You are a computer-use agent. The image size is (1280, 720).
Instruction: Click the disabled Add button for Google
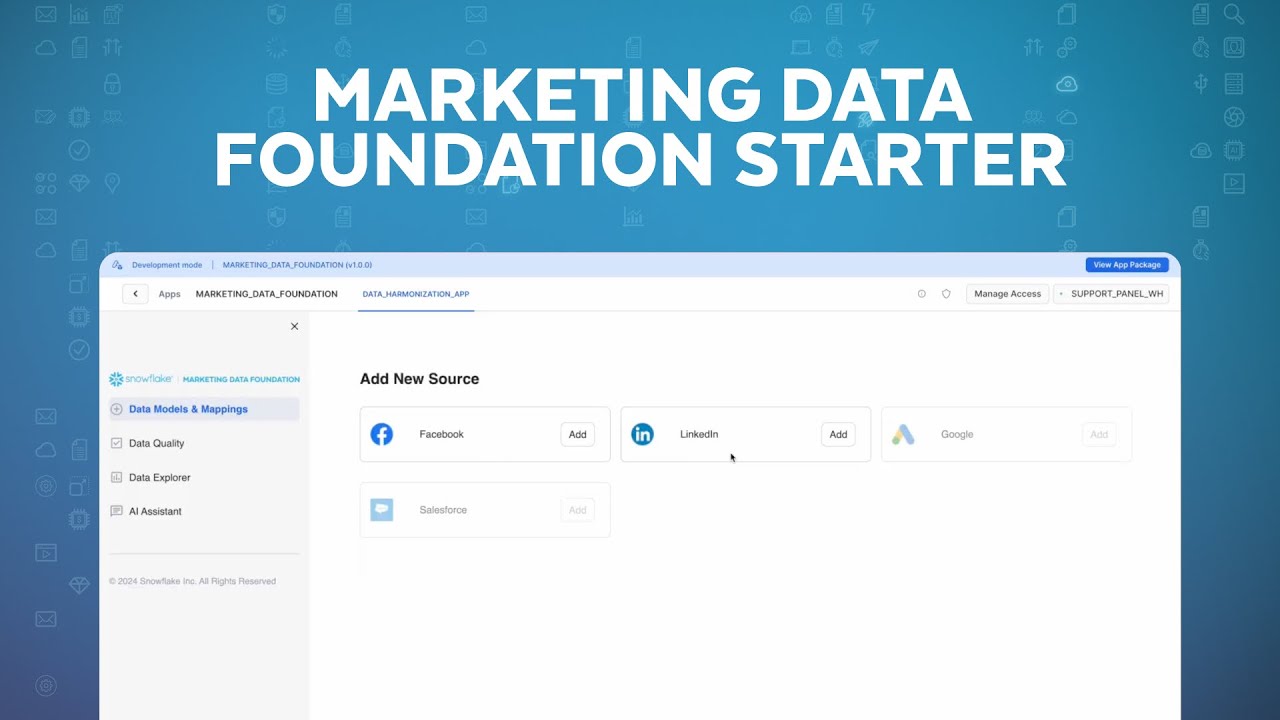coord(1099,434)
